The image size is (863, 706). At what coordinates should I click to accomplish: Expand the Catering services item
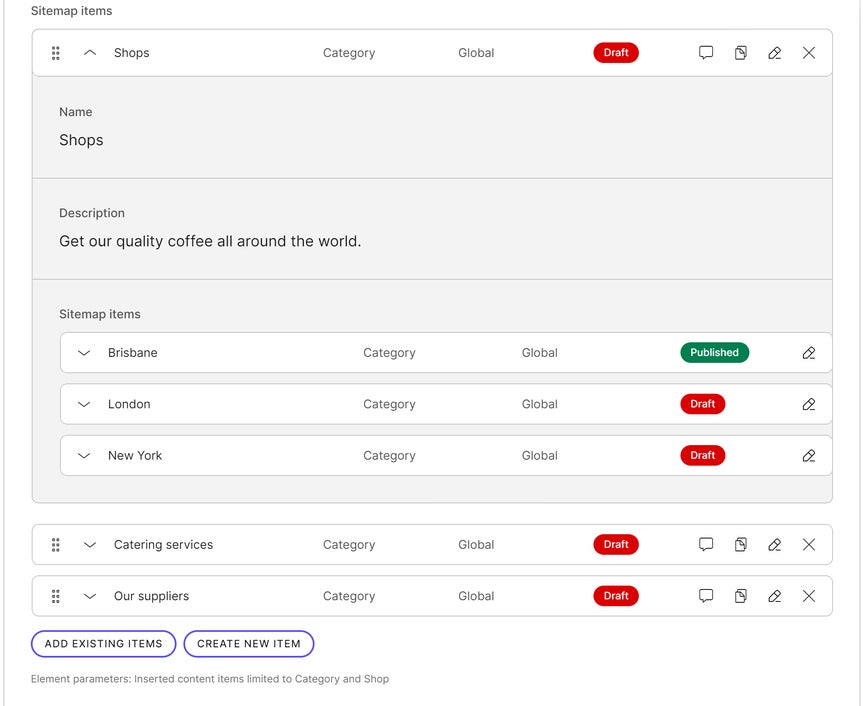[90, 545]
